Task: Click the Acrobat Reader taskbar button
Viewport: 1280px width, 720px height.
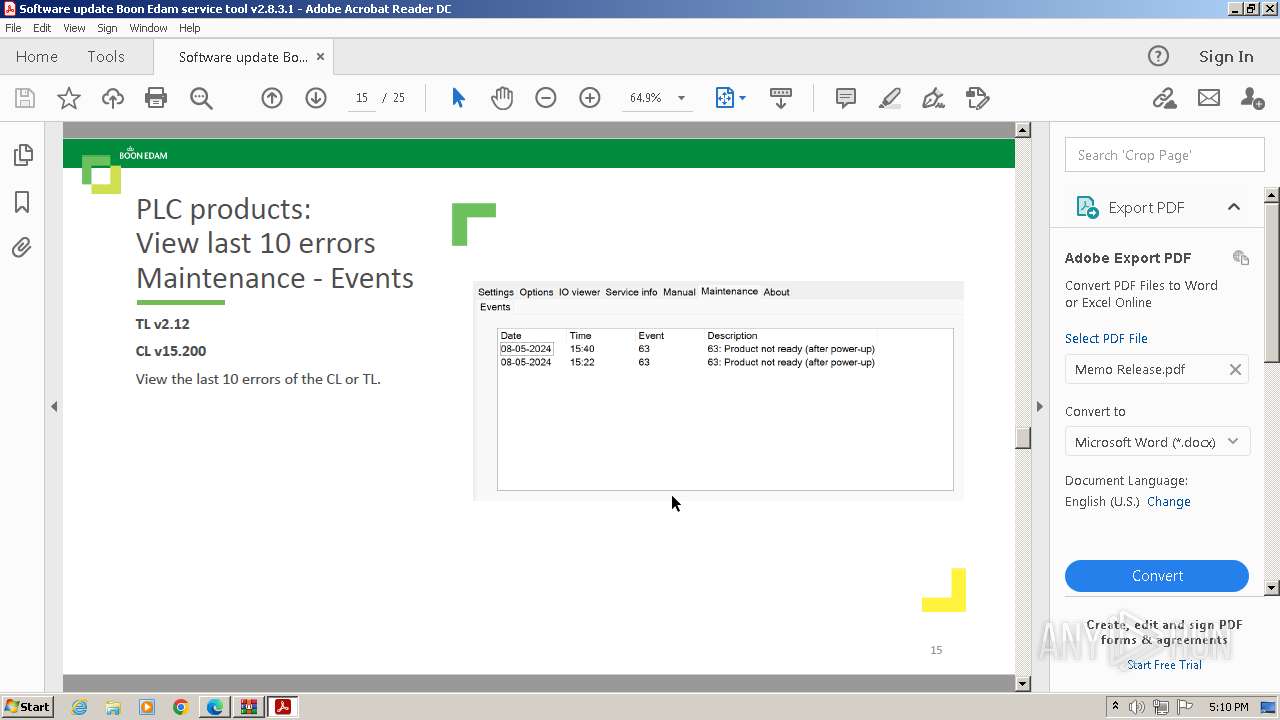Action: coord(283,707)
